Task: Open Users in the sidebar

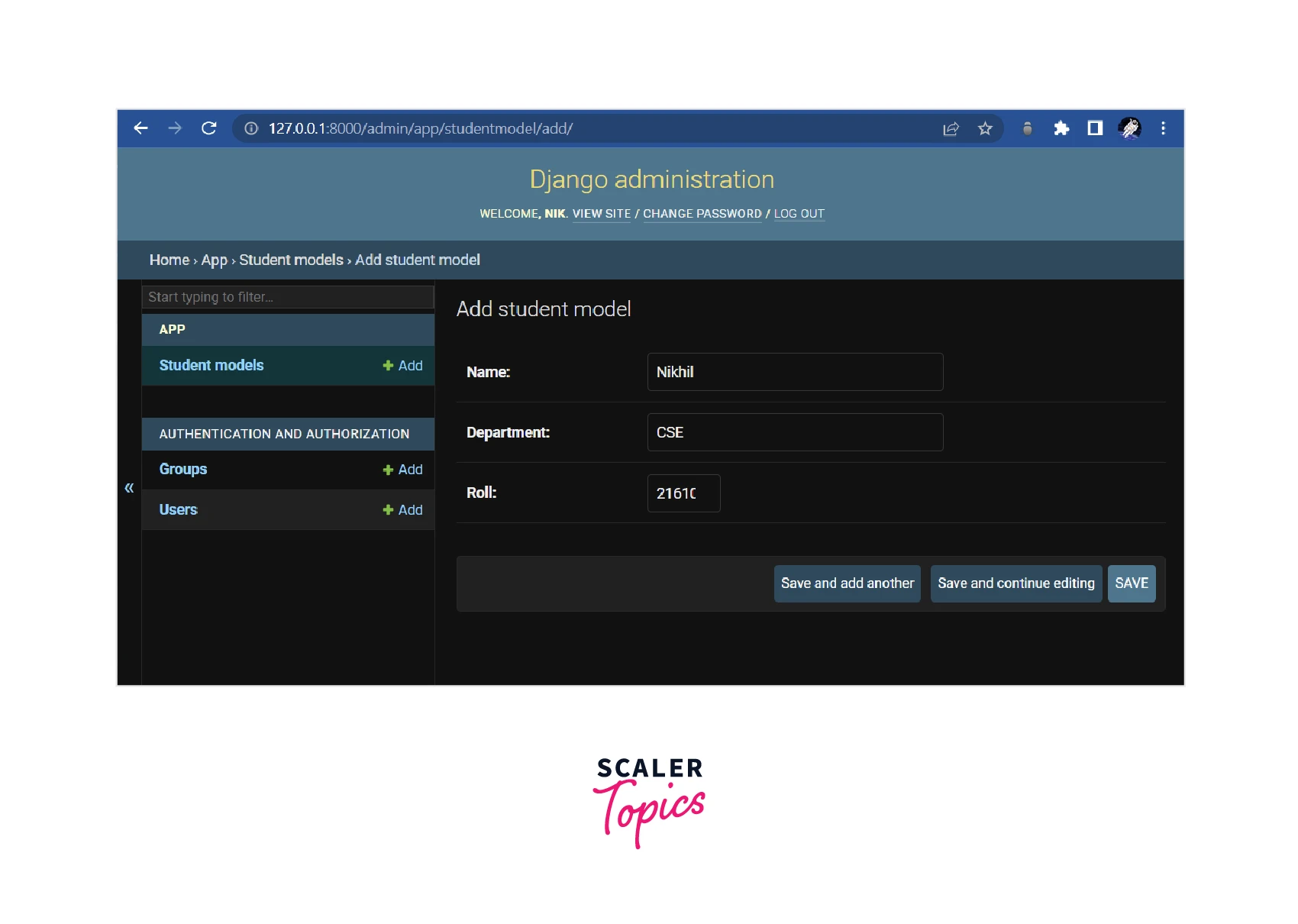Action: coord(179,509)
